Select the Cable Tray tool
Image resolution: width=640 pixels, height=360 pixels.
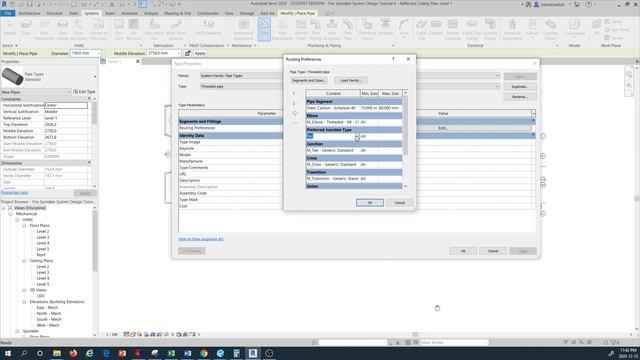coord(421,28)
